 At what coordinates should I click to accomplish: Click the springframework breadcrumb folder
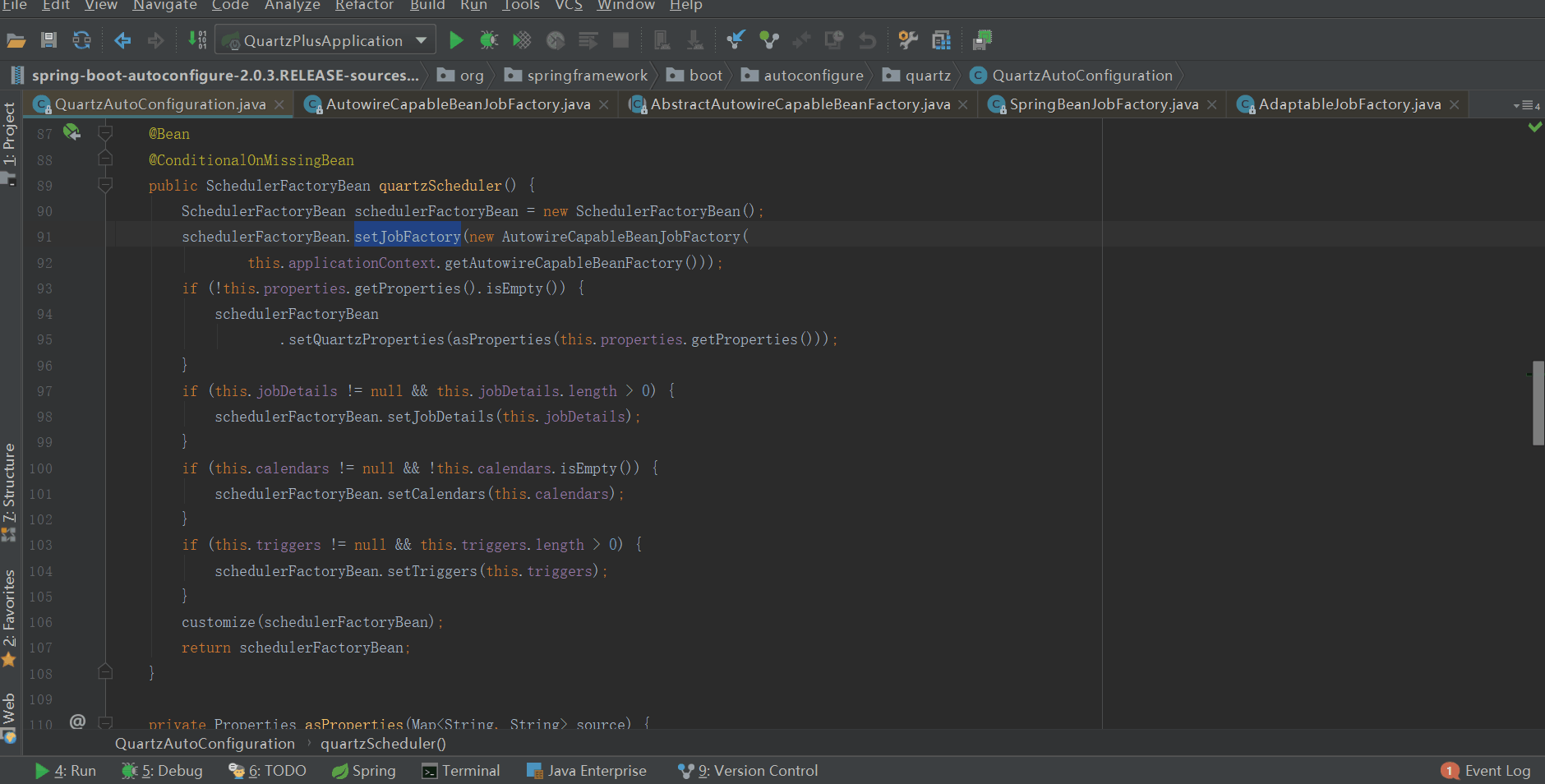click(x=576, y=76)
